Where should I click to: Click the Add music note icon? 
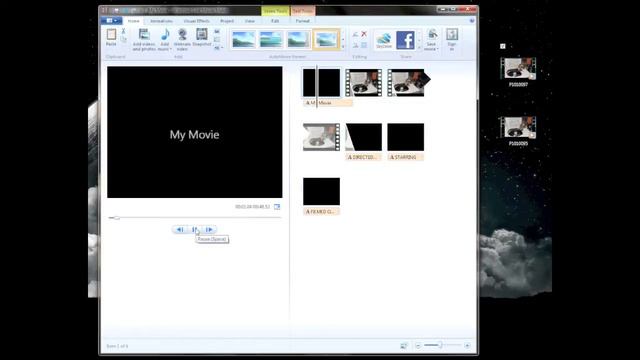click(x=165, y=35)
